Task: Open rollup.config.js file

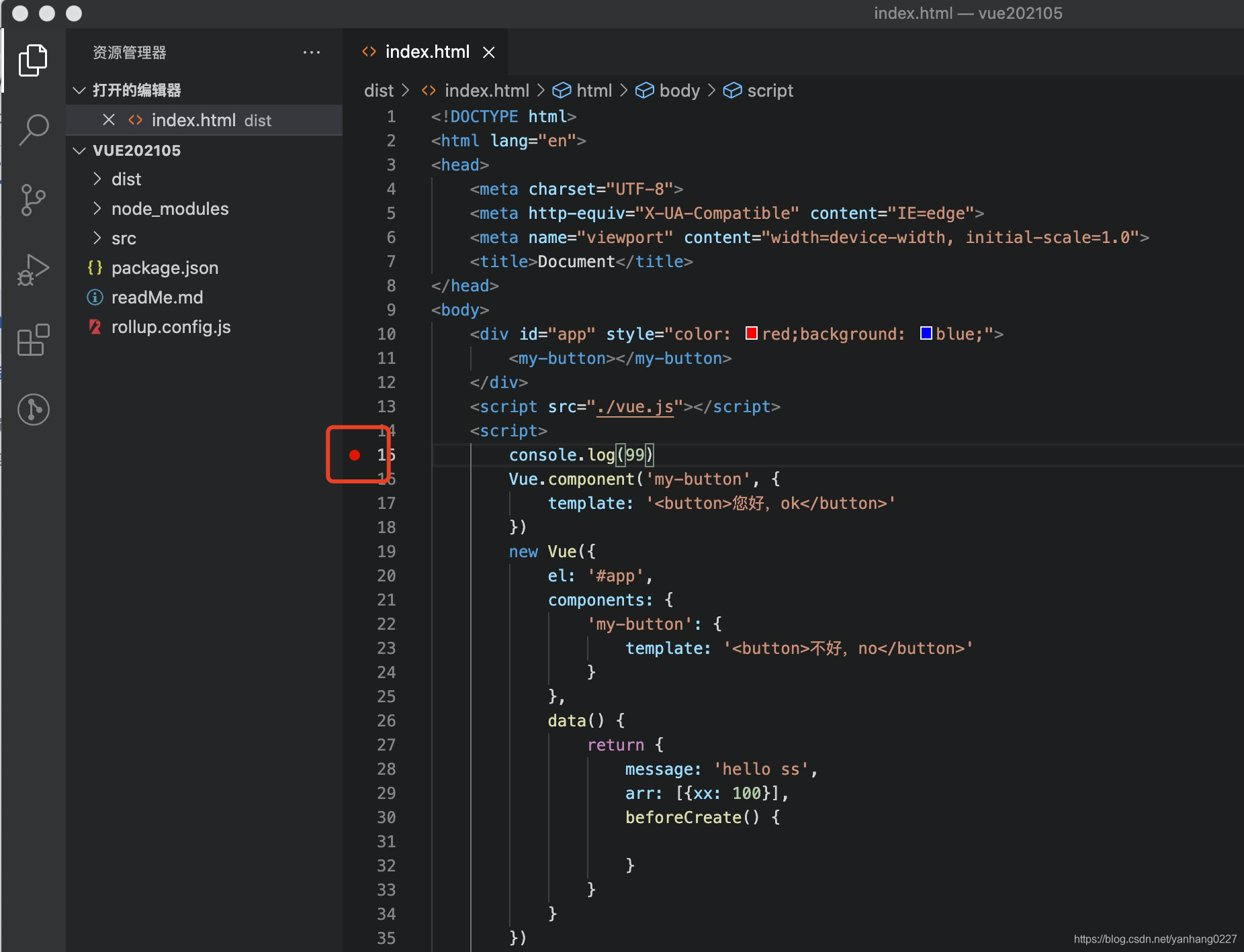Action: [x=171, y=327]
